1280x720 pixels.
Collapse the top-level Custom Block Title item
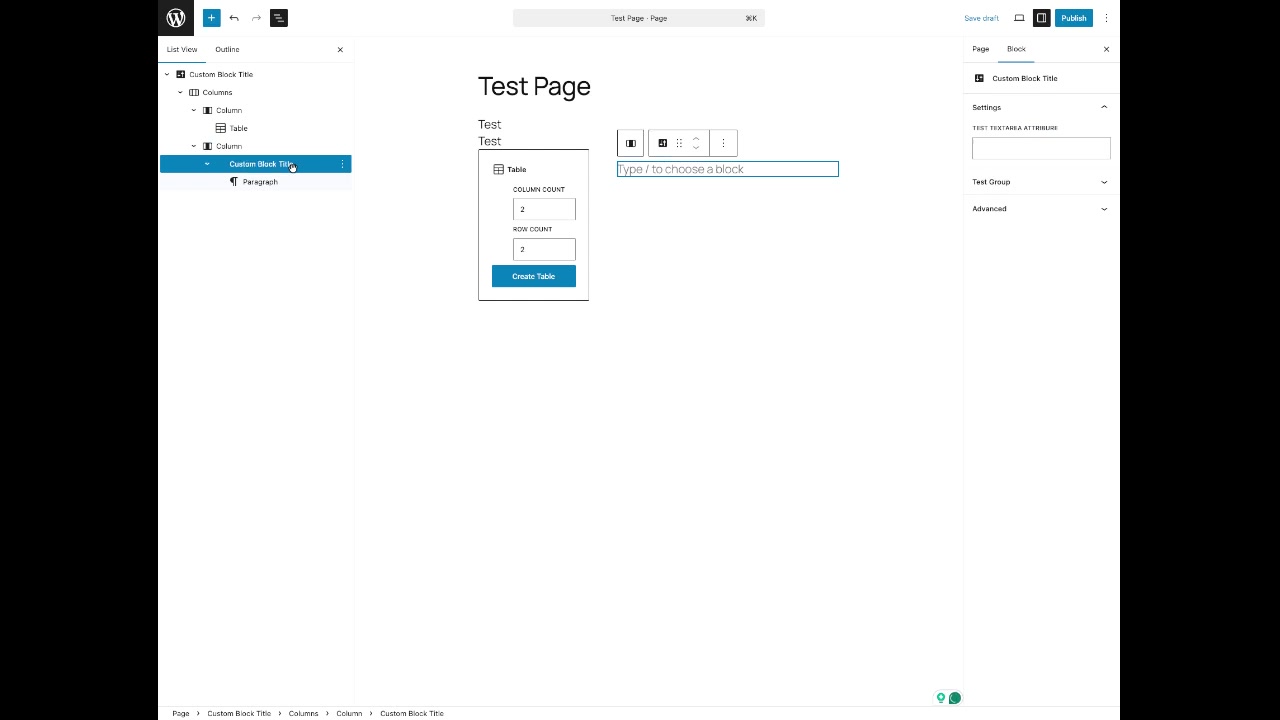tap(167, 74)
